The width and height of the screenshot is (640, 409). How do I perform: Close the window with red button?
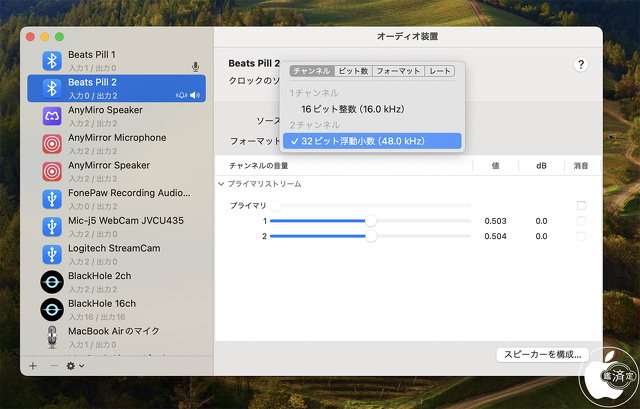point(30,37)
